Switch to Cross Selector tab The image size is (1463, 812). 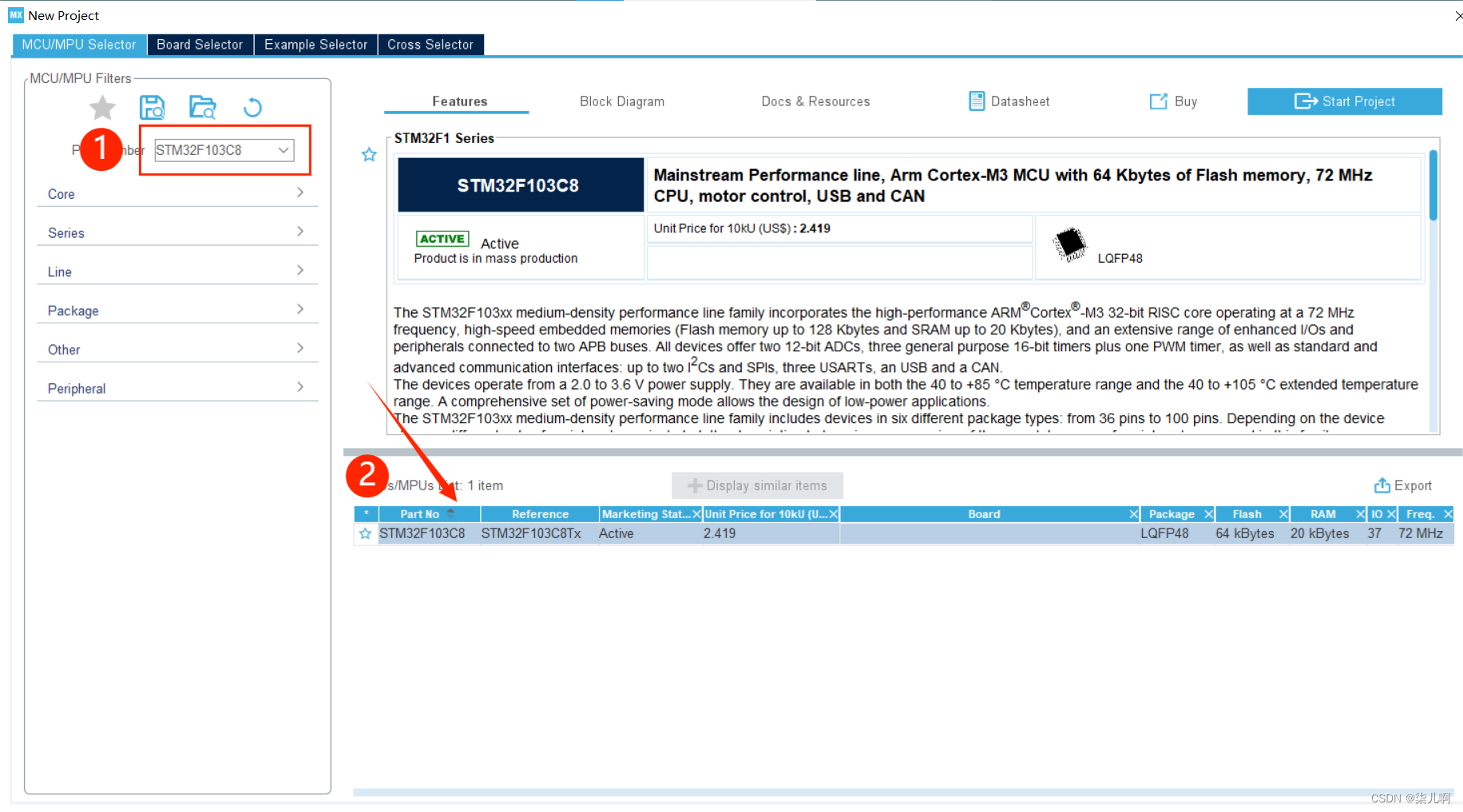pyautogui.click(x=430, y=45)
